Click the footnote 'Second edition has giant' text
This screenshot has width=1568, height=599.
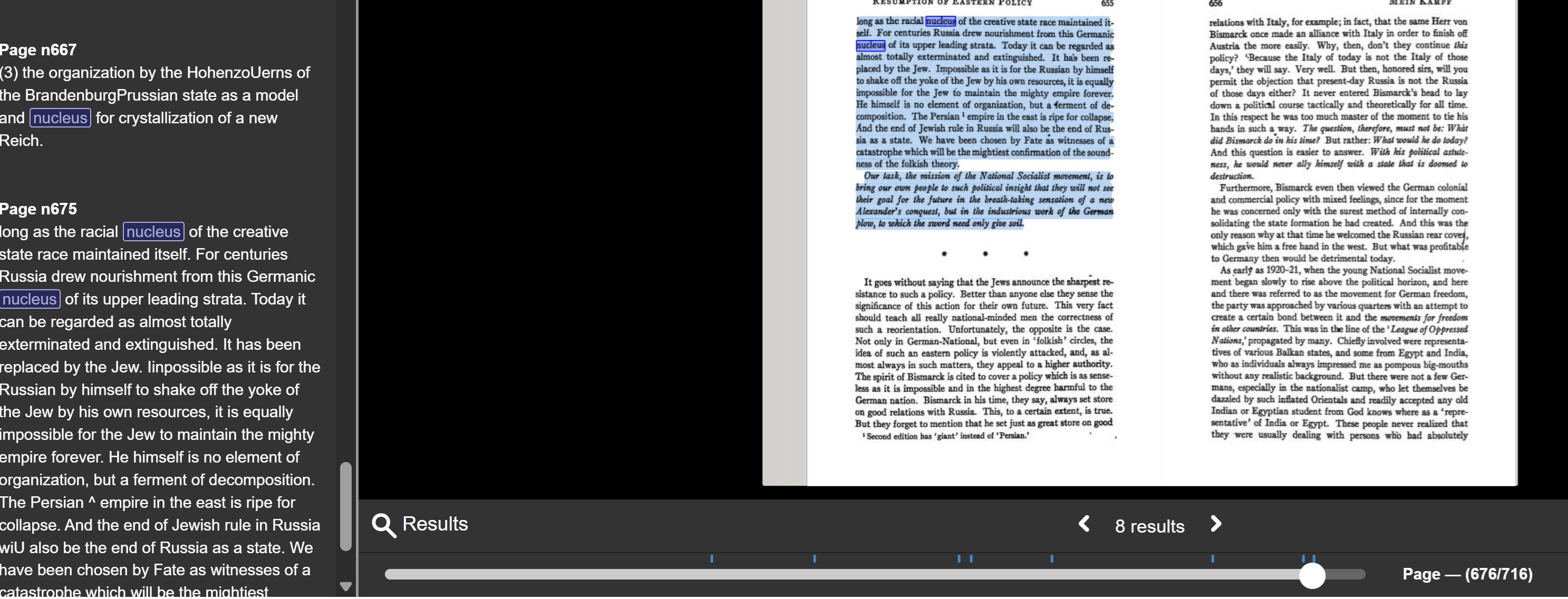(945, 436)
